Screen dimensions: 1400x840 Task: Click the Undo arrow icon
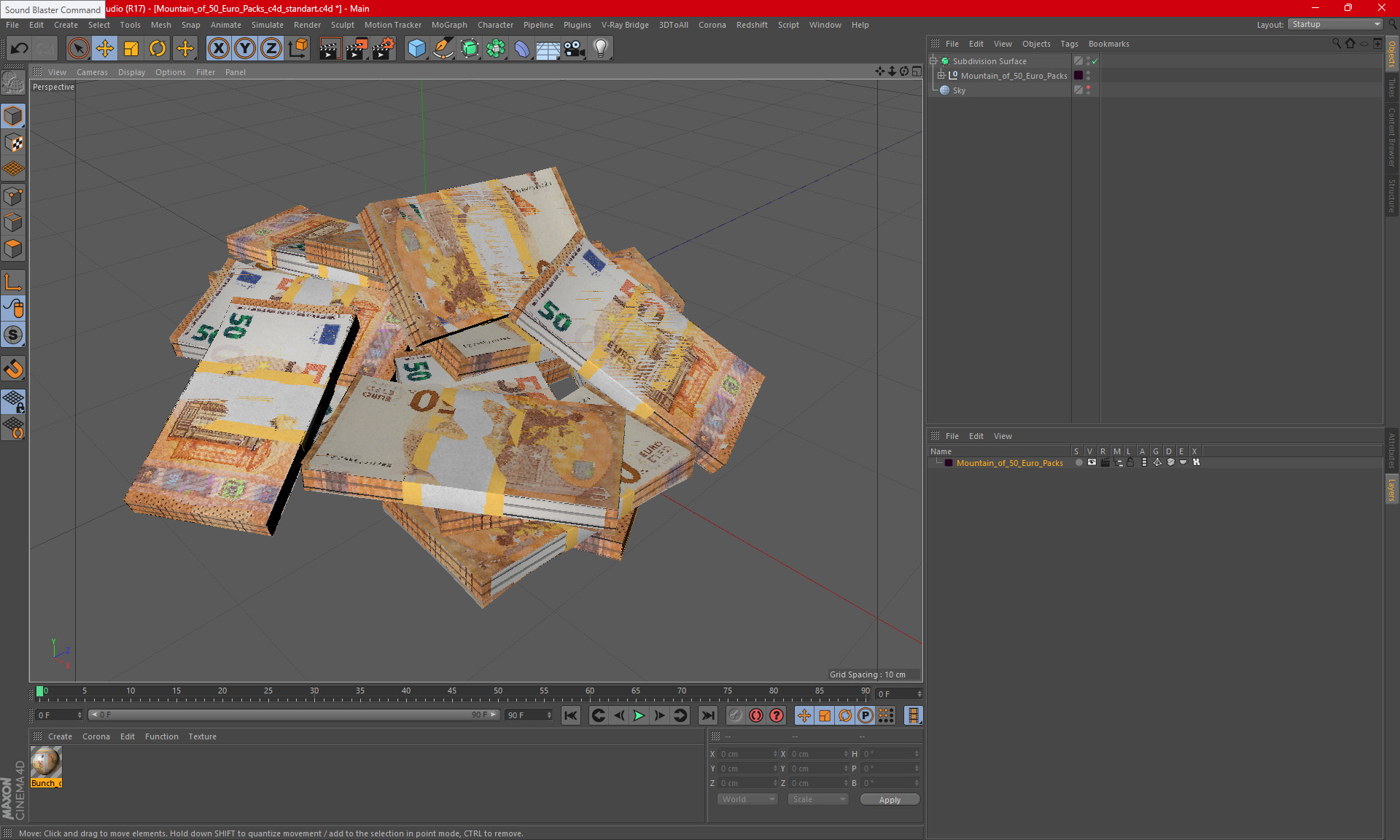click(20, 49)
